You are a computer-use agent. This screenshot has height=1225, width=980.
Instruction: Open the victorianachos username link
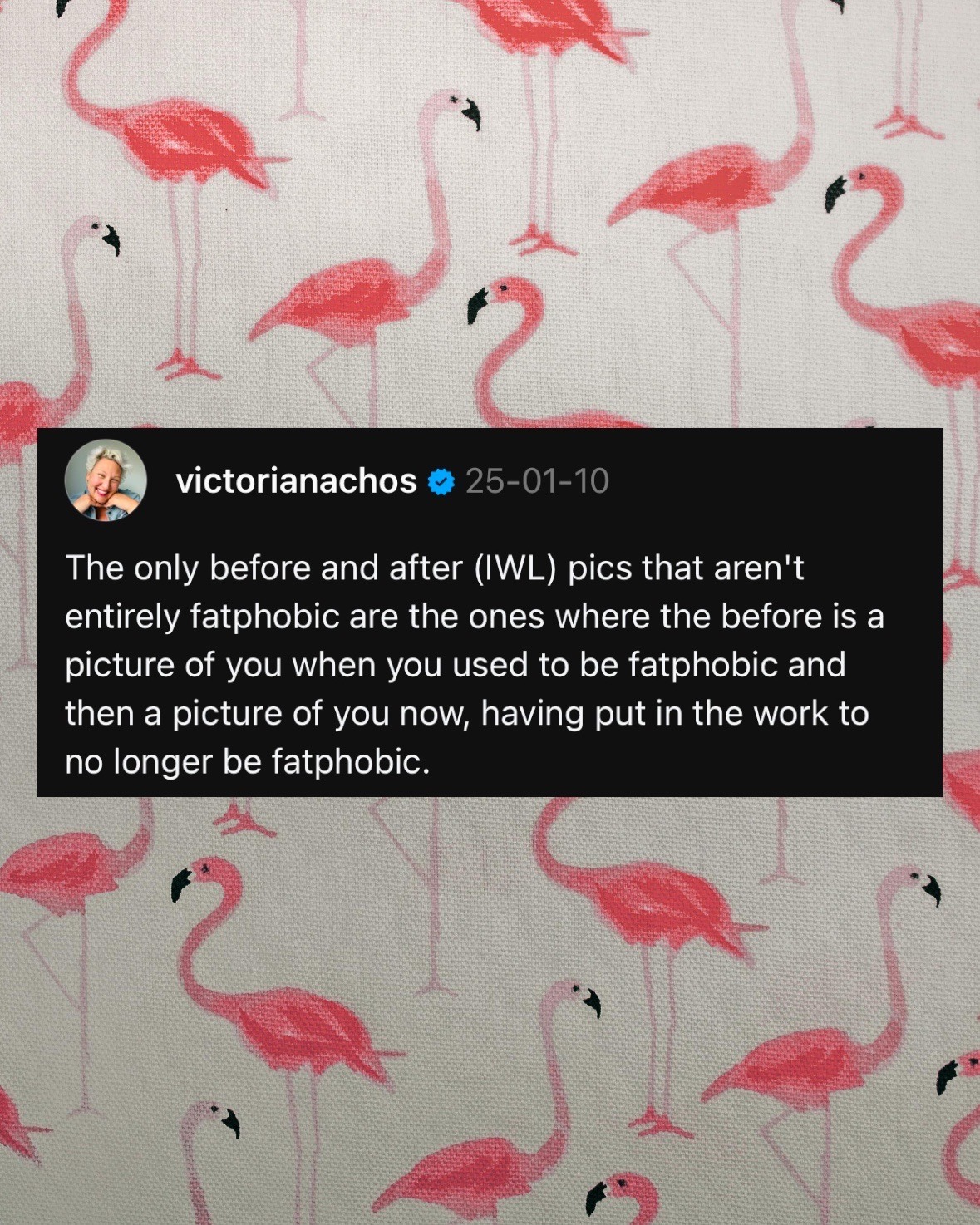pos(296,481)
